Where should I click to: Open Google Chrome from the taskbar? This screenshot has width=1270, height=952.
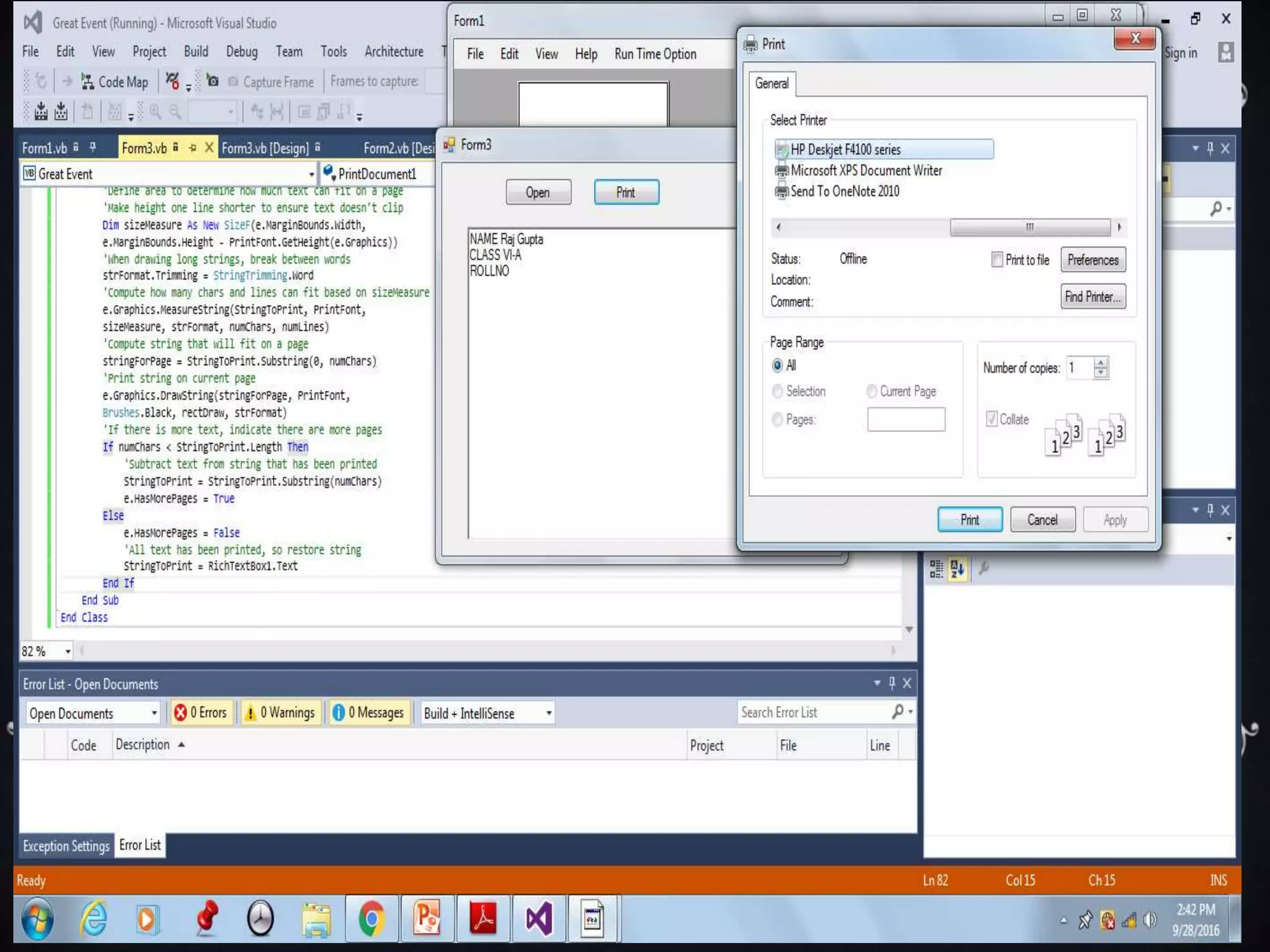point(371,919)
